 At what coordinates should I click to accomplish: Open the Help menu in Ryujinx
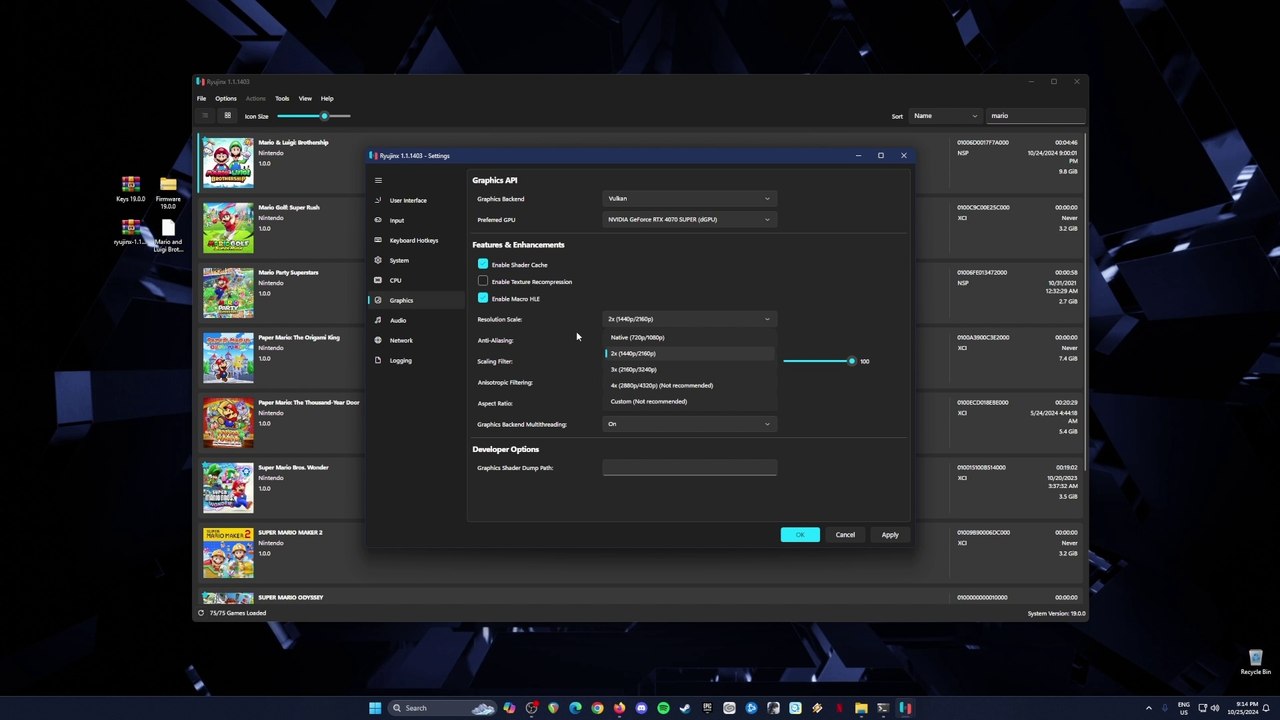(x=327, y=98)
